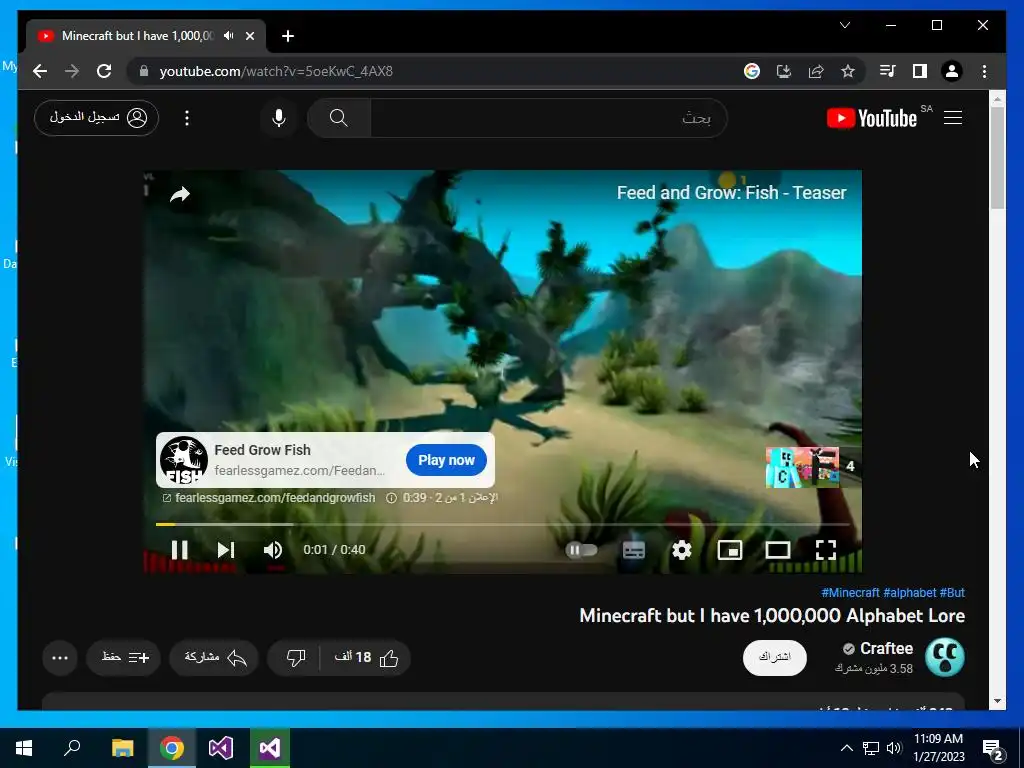Click the save (حفظ) button
The image size is (1024, 768).
coord(123,658)
